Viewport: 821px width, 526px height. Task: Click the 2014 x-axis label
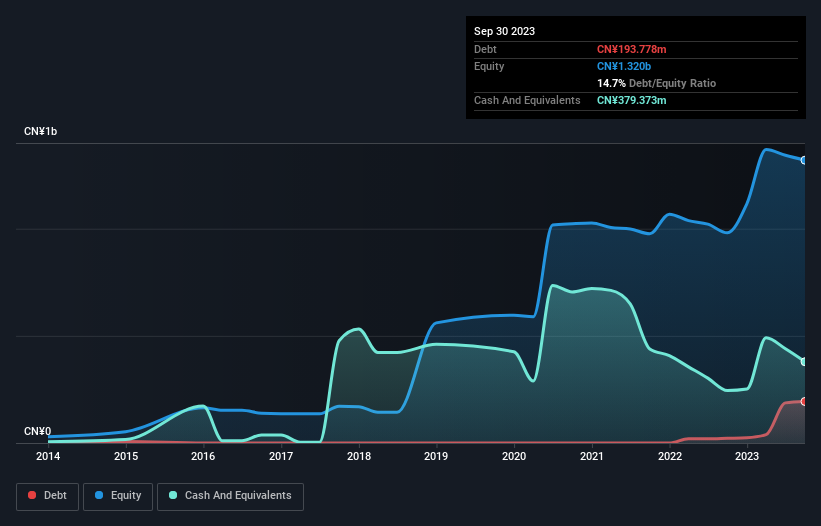point(48,456)
